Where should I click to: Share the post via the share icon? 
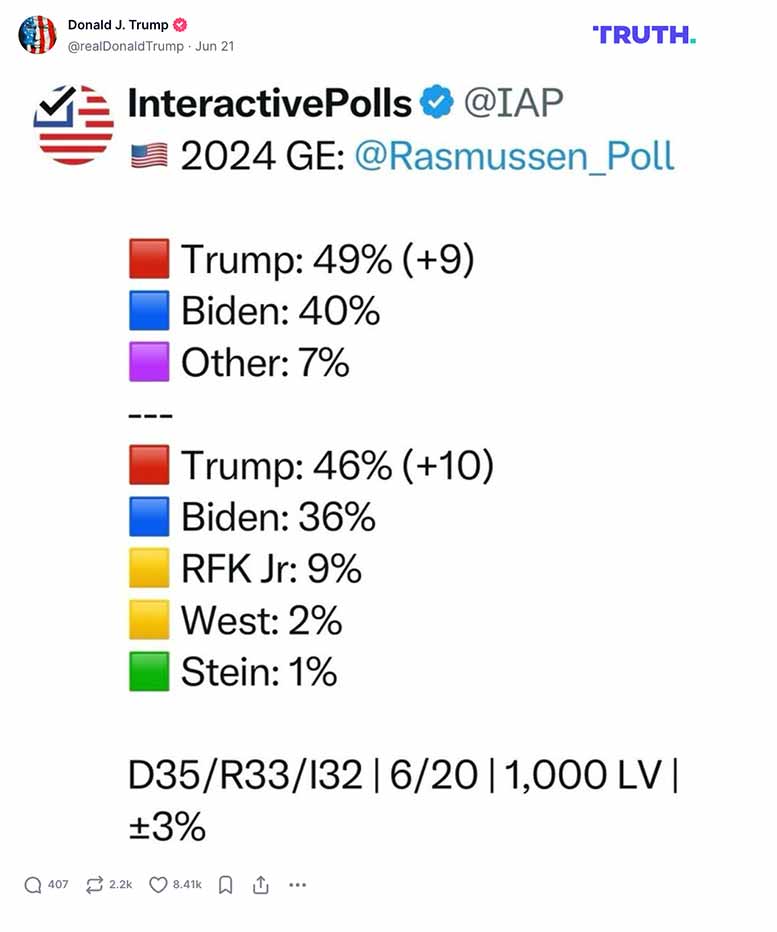pos(261,884)
